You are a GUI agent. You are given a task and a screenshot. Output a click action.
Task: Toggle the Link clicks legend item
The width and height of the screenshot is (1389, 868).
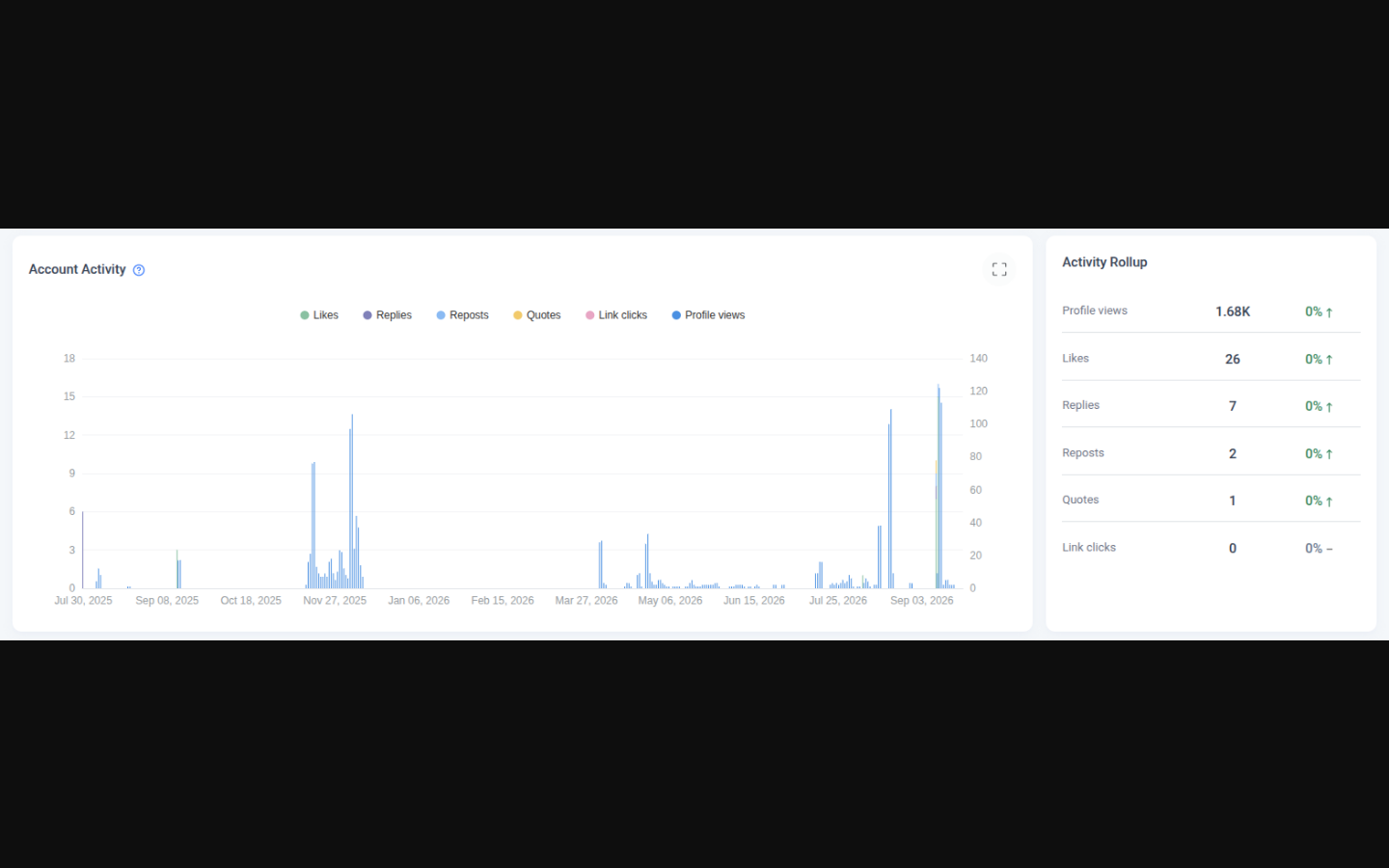tap(616, 315)
